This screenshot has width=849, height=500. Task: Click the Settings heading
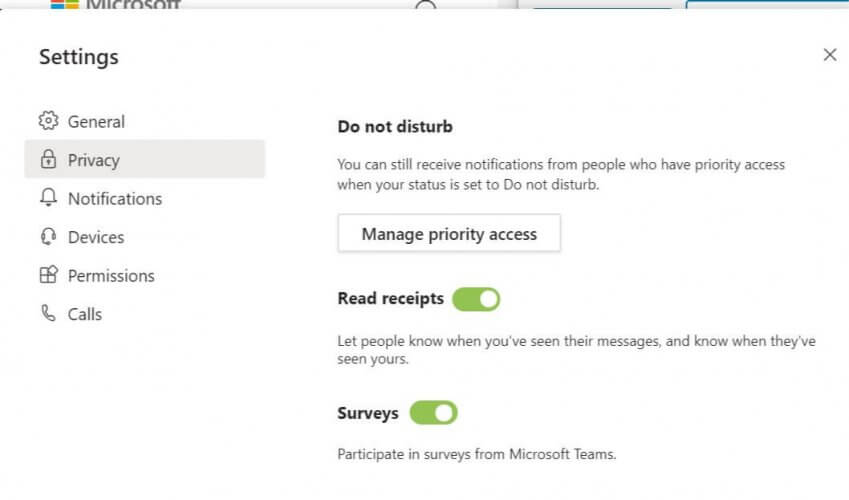click(x=79, y=57)
